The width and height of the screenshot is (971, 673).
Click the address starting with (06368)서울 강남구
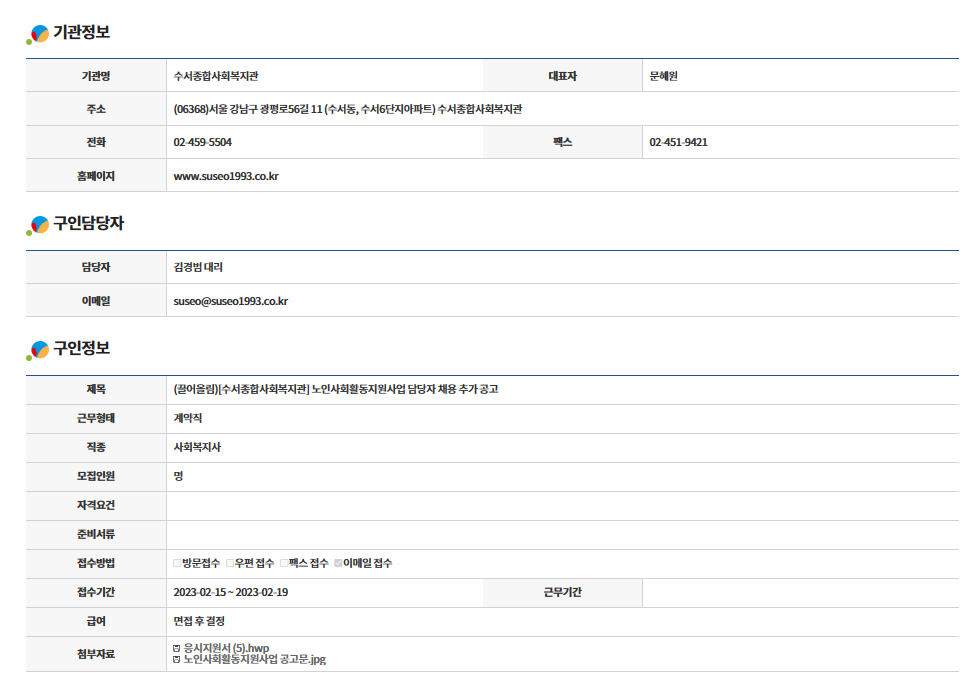coord(347,110)
